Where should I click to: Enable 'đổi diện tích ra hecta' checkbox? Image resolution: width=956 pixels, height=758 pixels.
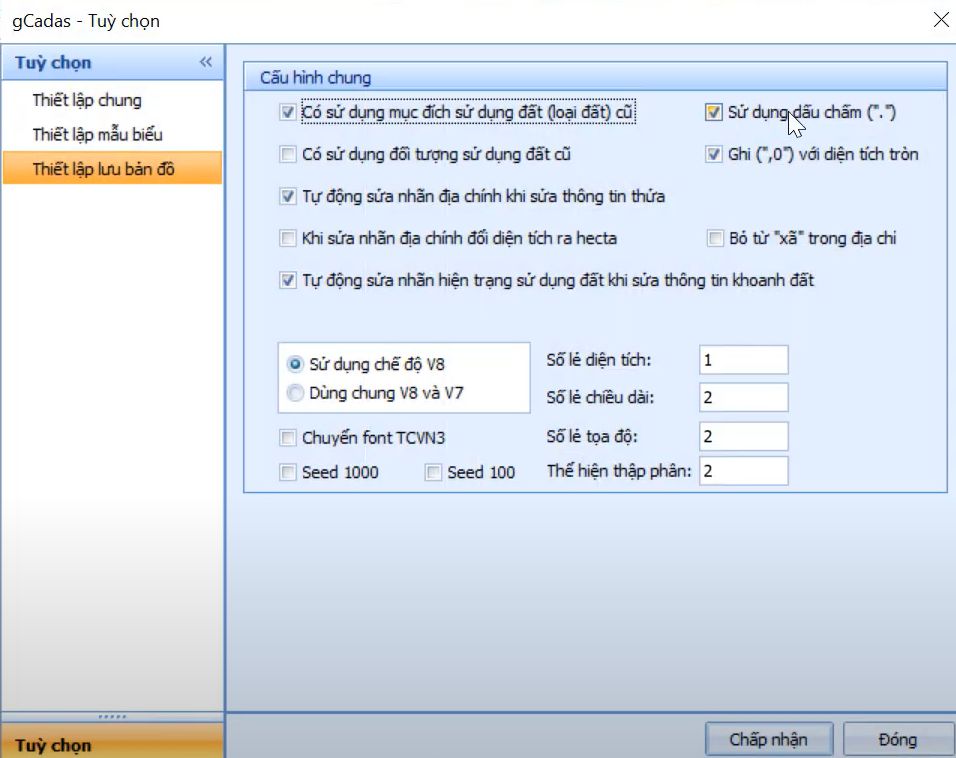288,239
